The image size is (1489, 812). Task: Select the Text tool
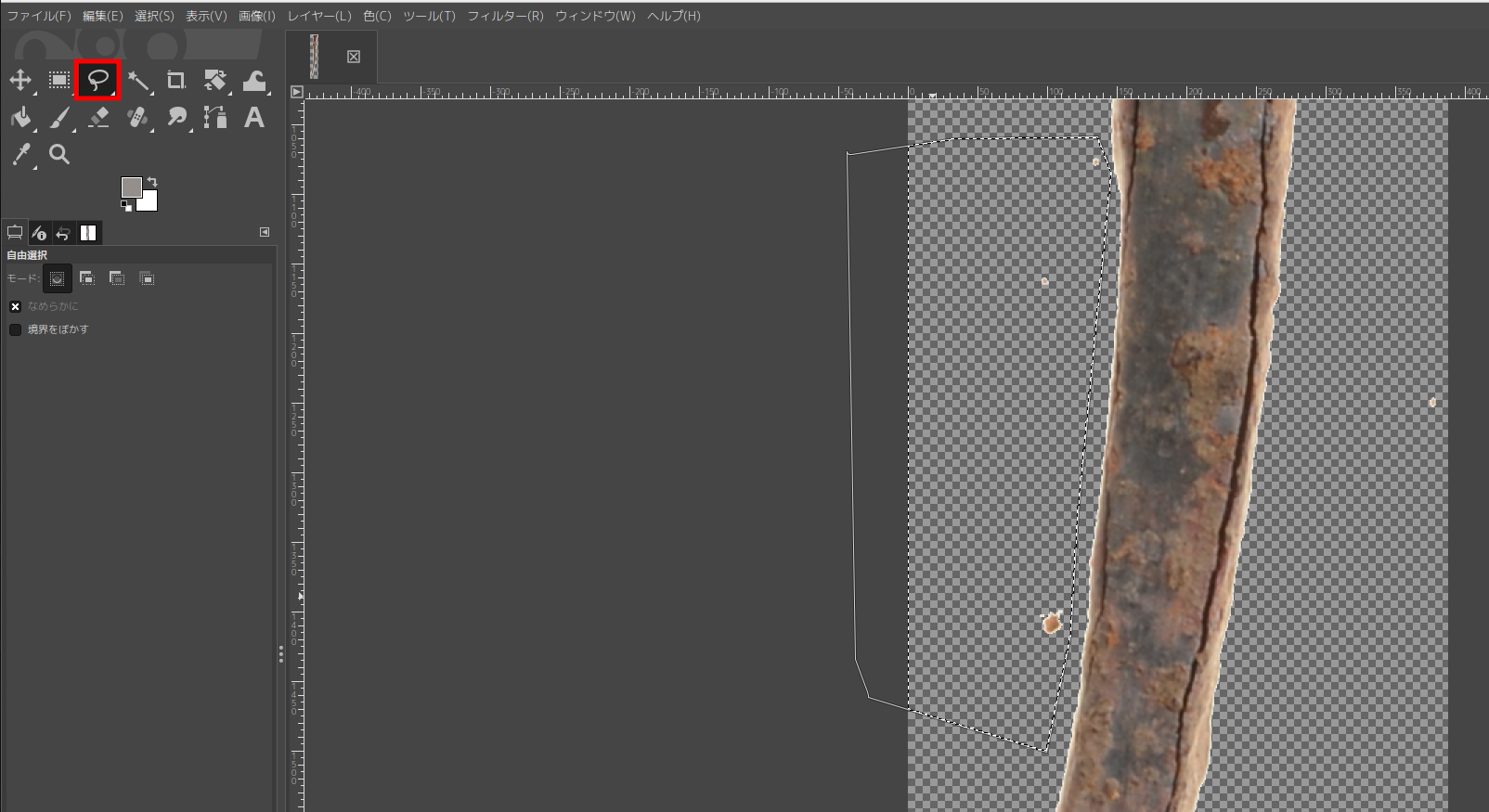tap(254, 118)
